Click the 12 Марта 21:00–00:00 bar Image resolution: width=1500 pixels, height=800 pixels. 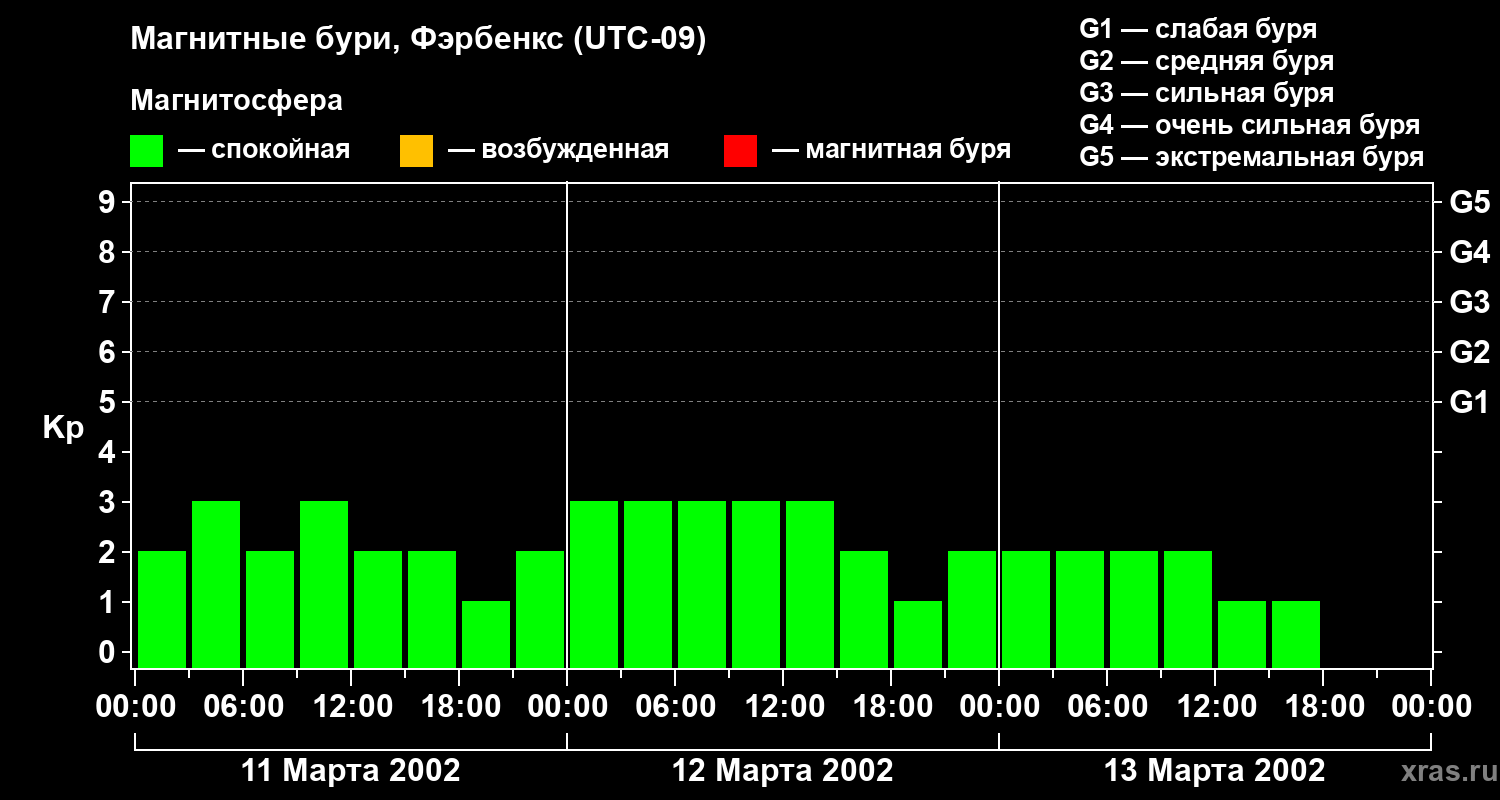click(x=972, y=609)
